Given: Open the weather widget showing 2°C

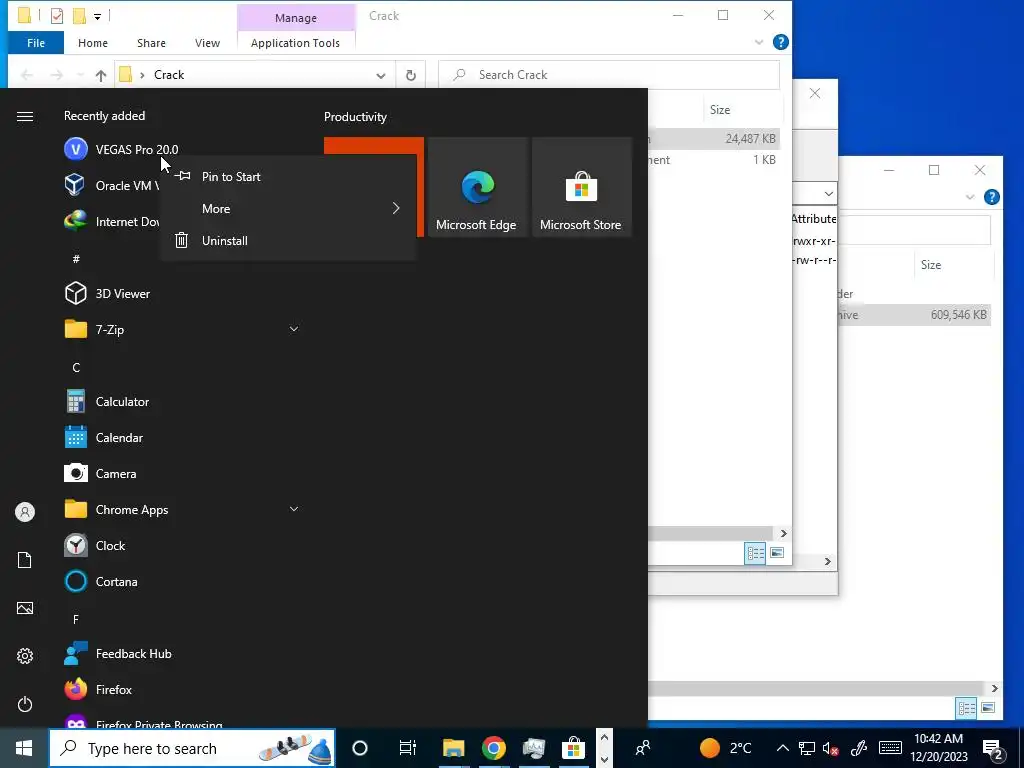Looking at the screenshot, I should [726, 748].
